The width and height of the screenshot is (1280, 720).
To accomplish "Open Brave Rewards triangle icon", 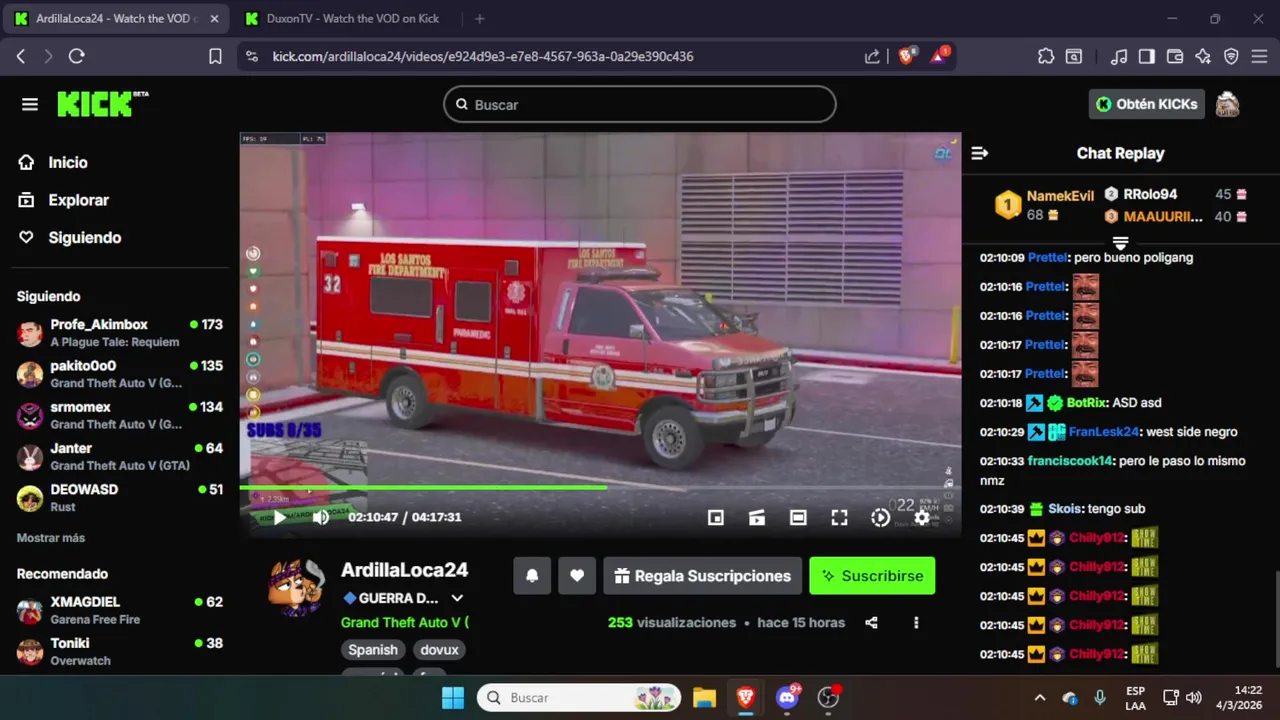I will [x=939, y=56].
